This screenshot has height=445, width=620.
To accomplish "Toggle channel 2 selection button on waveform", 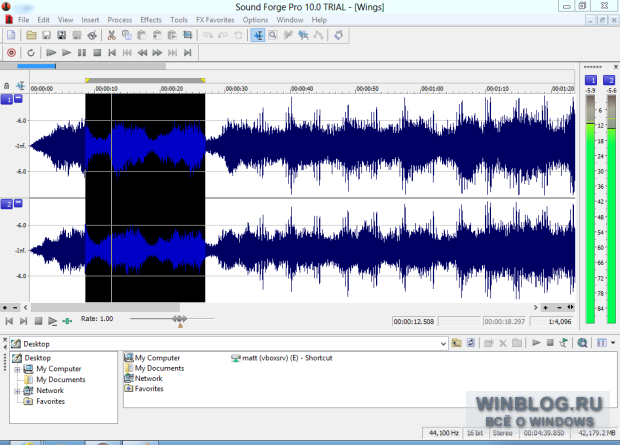I will pos(7,204).
